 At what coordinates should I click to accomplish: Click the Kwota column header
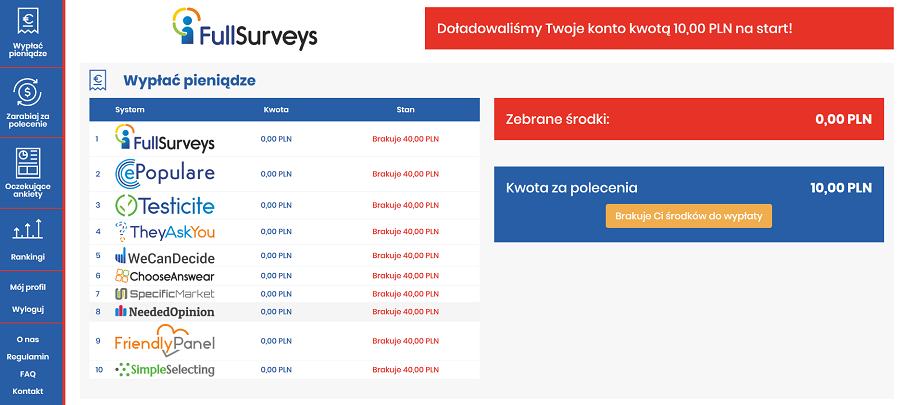tap(276, 110)
